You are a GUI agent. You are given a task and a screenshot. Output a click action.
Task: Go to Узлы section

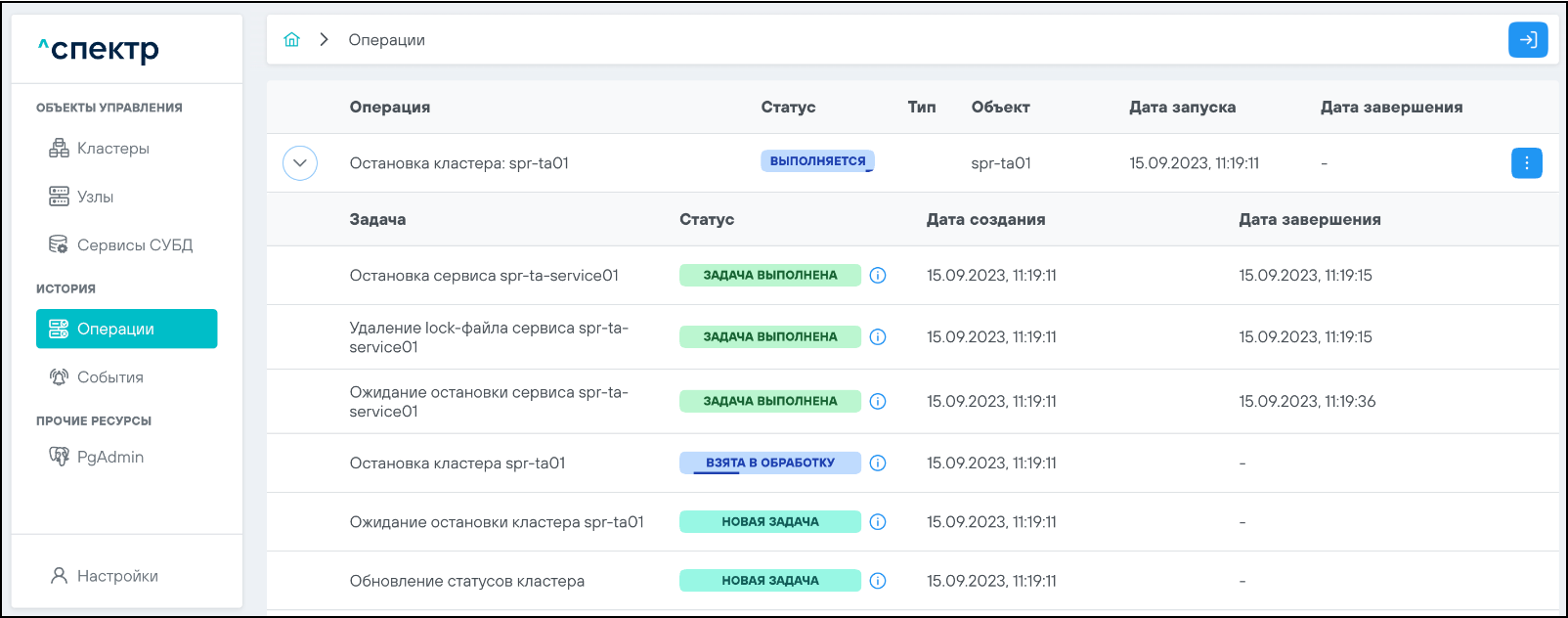point(95,197)
